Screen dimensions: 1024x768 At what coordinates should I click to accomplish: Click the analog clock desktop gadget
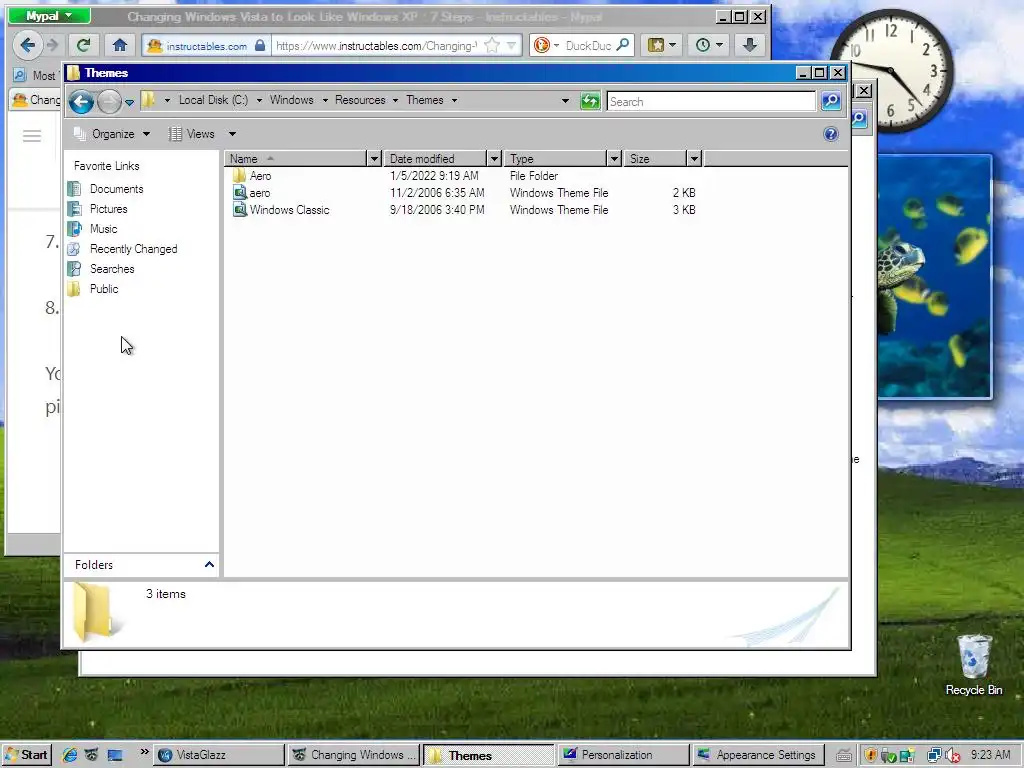tap(891, 71)
